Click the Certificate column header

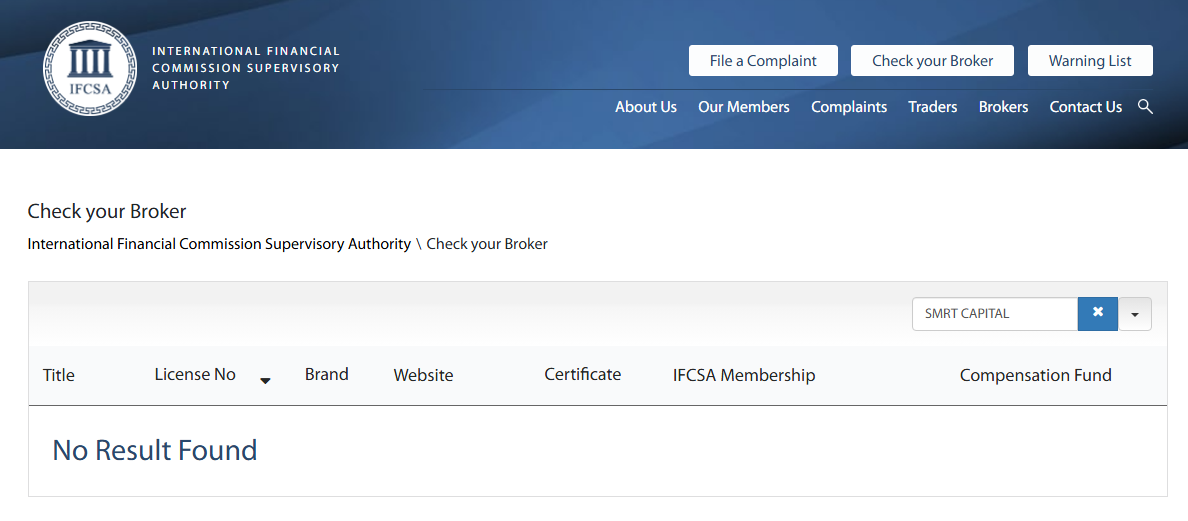[x=583, y=374]
